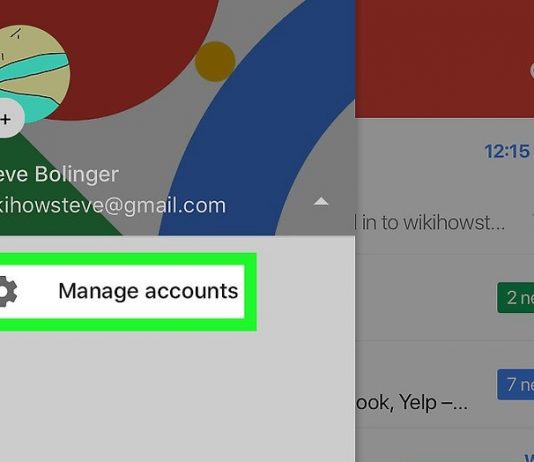Open the green 2 new badge
Image resolution: width=534 pixels, height=462 pixels.
coord(515,298)
